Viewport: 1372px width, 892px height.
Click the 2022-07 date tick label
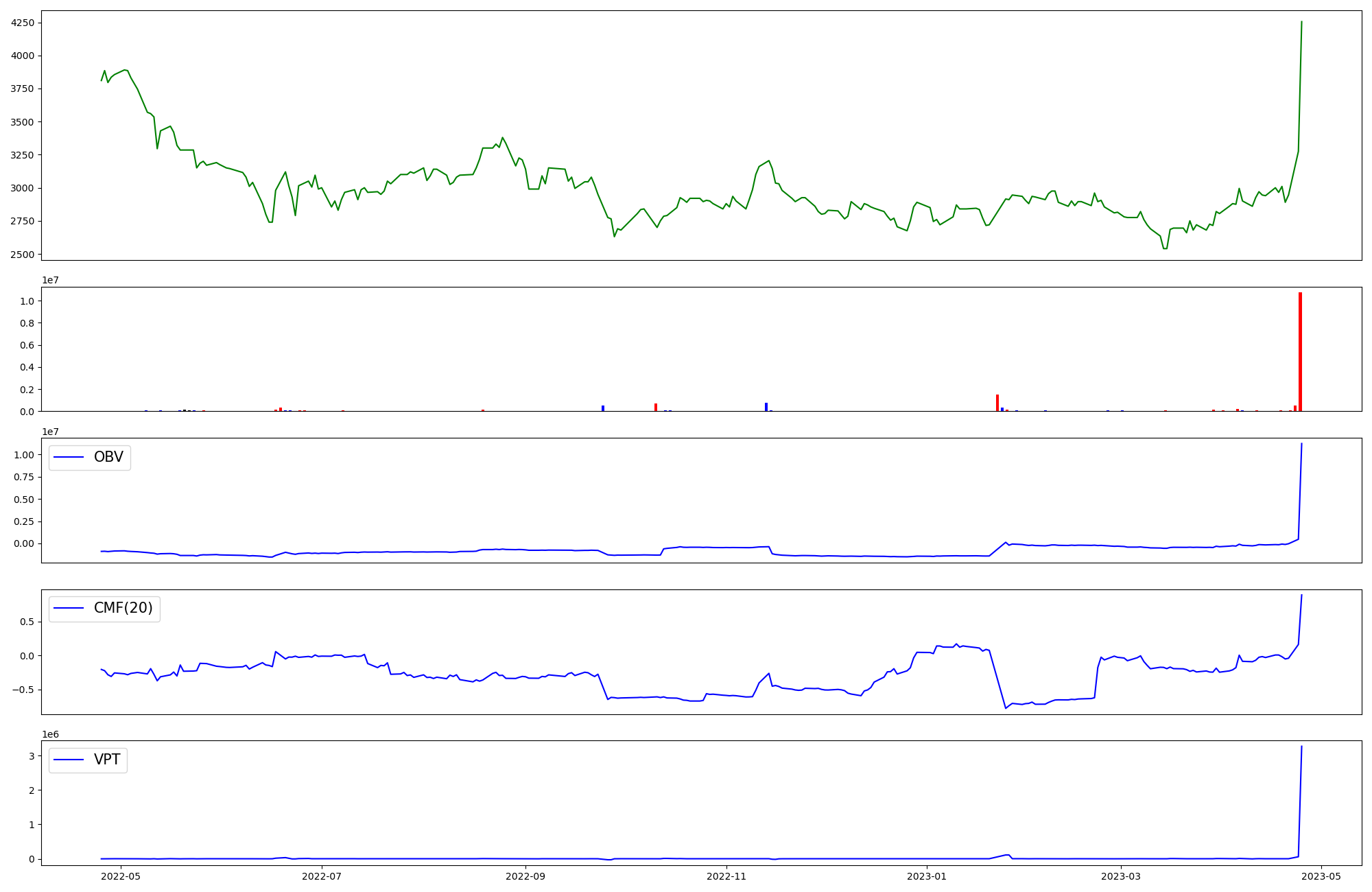[x=322, y=876]
